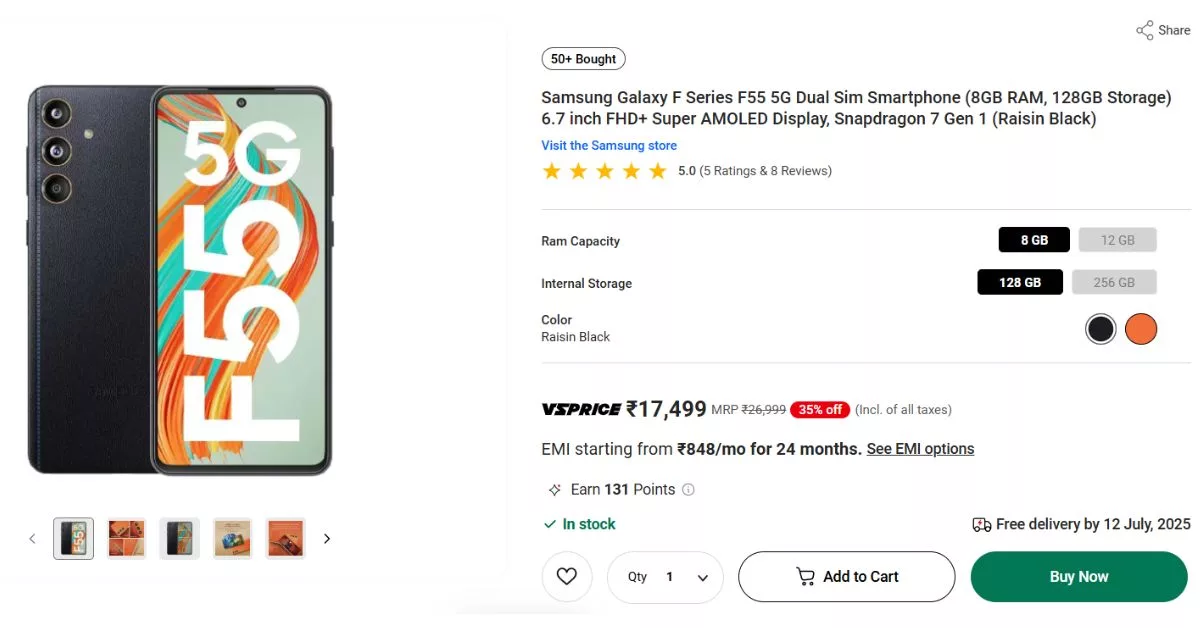Click the info icon beside Earn 131 Points
The image size is (1200, 628).
687,489
